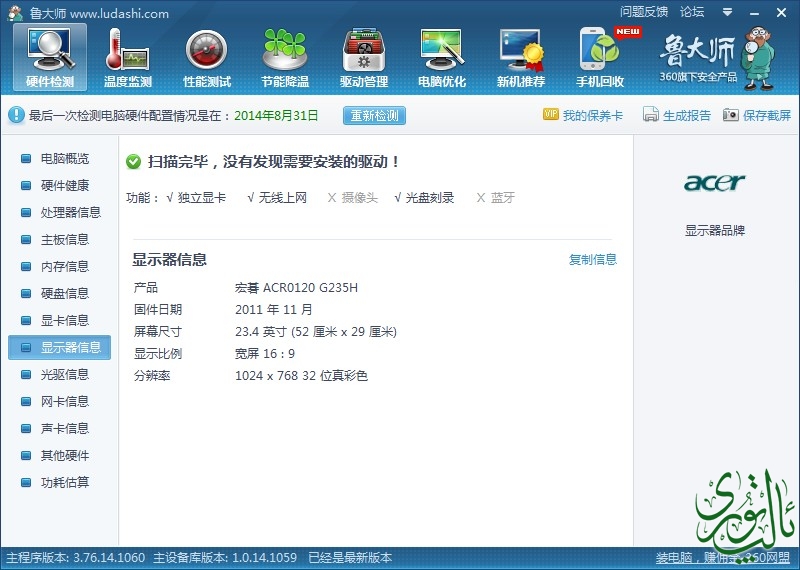Screen dimensions: 800x570
Task: Select 处理器信息 in sidebar
Action: click(70, 212)
